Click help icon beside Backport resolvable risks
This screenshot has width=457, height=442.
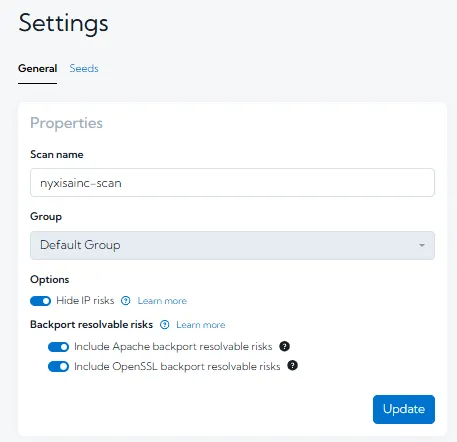click(x=165, y=325)
